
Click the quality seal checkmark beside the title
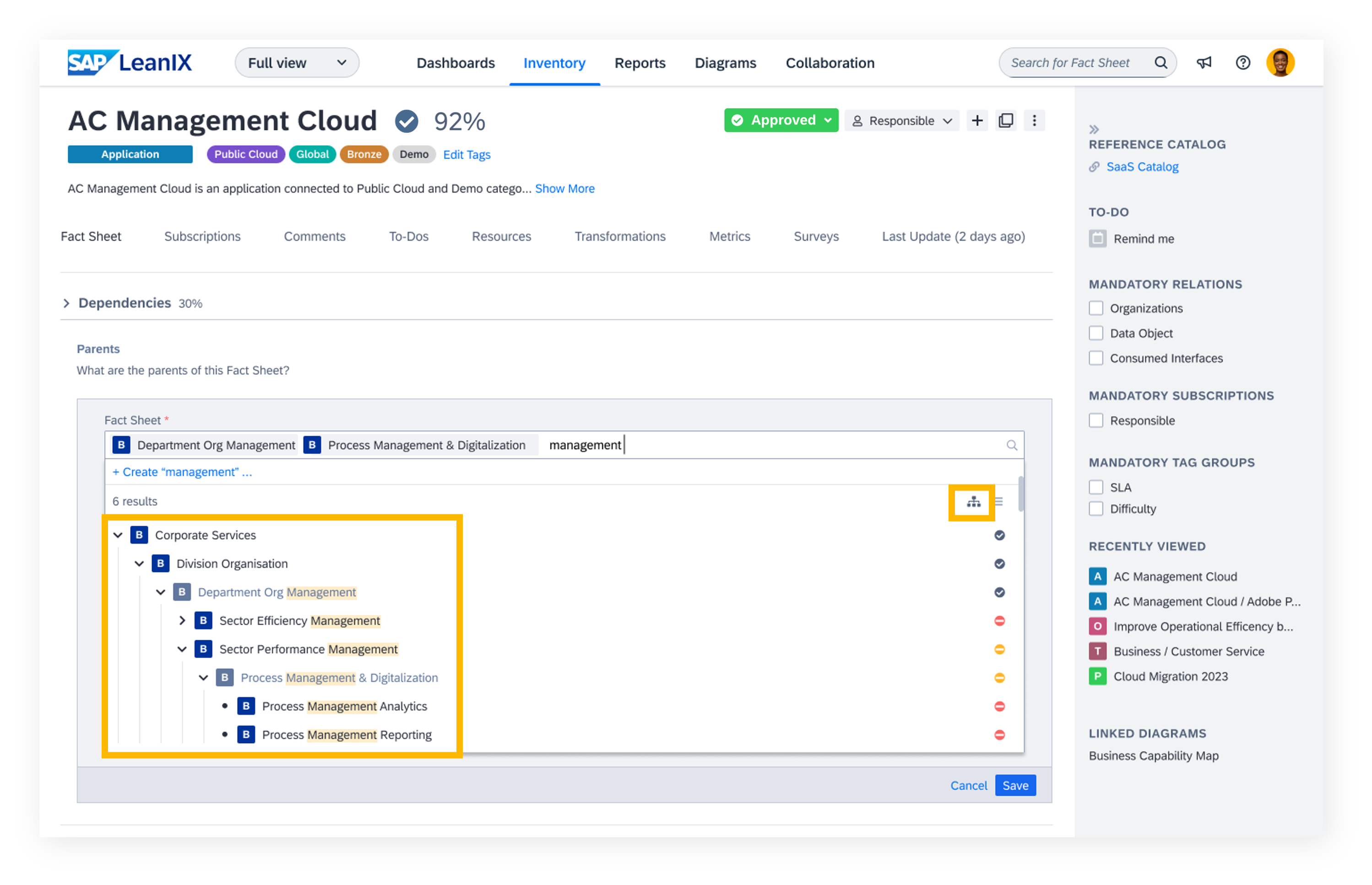(407, 121)
